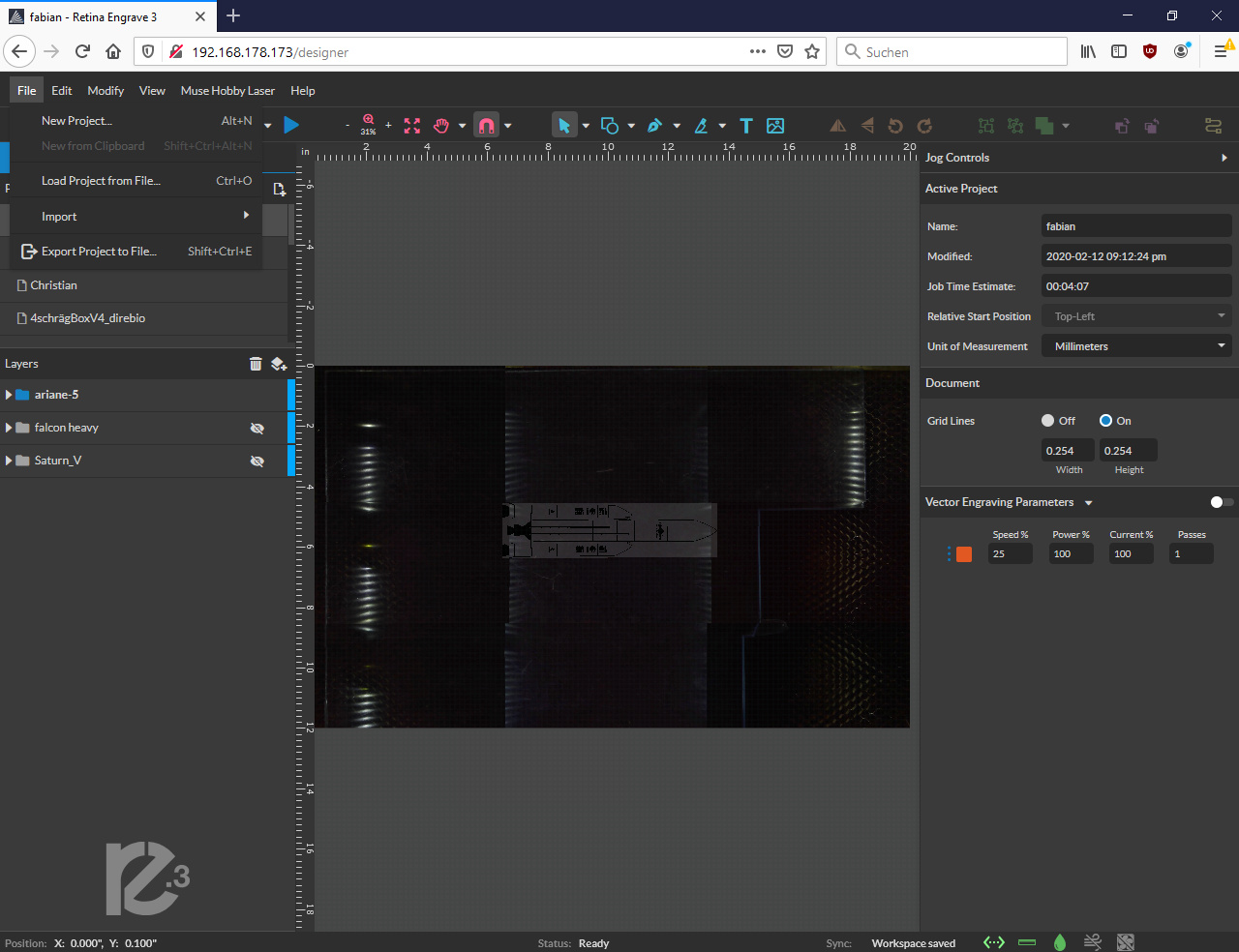Expand the Saturn_V layer
The image size is (1239, 952).
(9, 461)
